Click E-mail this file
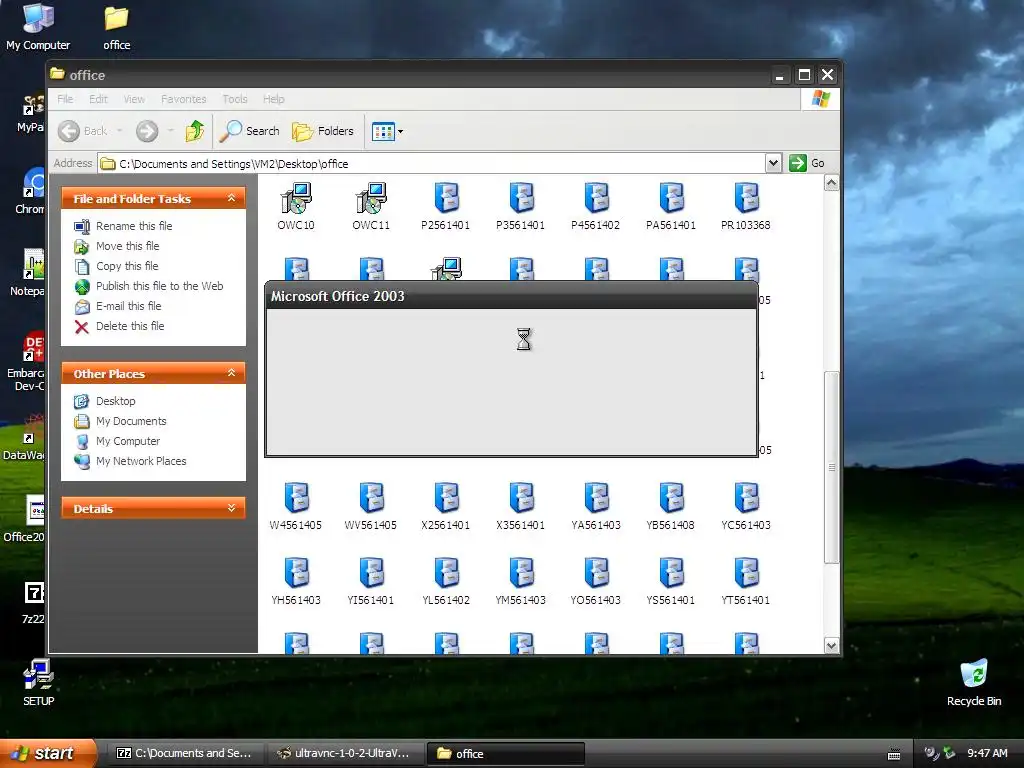The image size is (1024, 768). pos(128,306)
